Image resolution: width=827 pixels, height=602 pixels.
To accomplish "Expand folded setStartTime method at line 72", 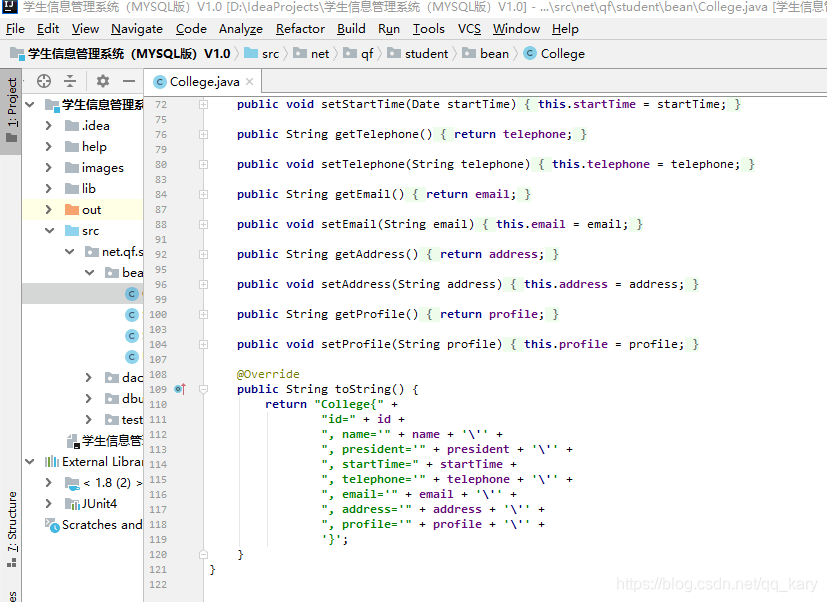I will point(203,104).
